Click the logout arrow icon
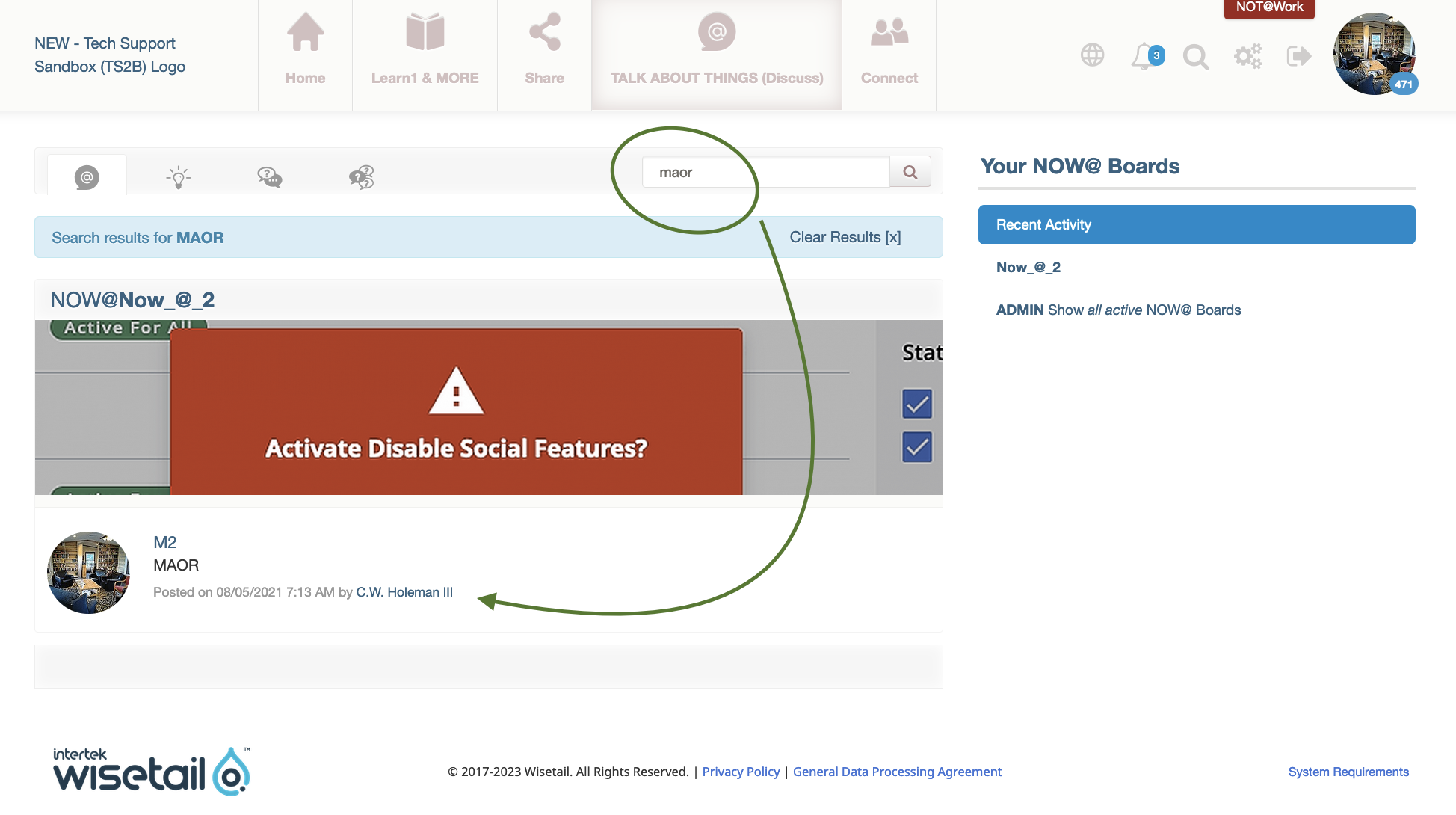1456x815 pixels. pyautogui.click(x=1298, y=56)
